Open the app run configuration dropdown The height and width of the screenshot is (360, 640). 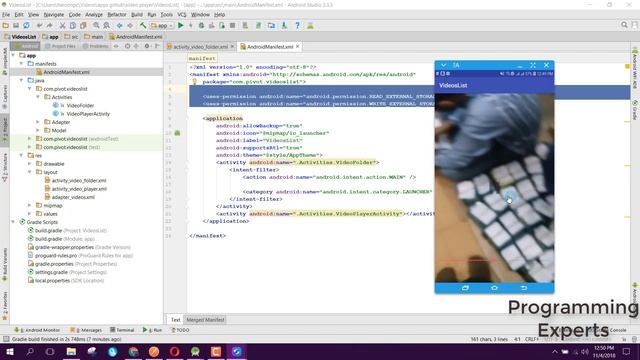point(162,25)
